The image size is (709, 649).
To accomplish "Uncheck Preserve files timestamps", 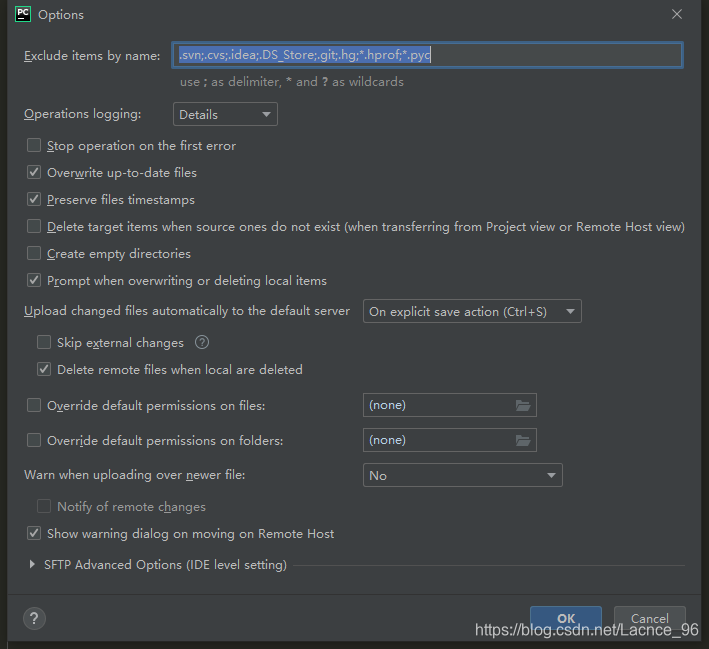I will coord(34,199).
